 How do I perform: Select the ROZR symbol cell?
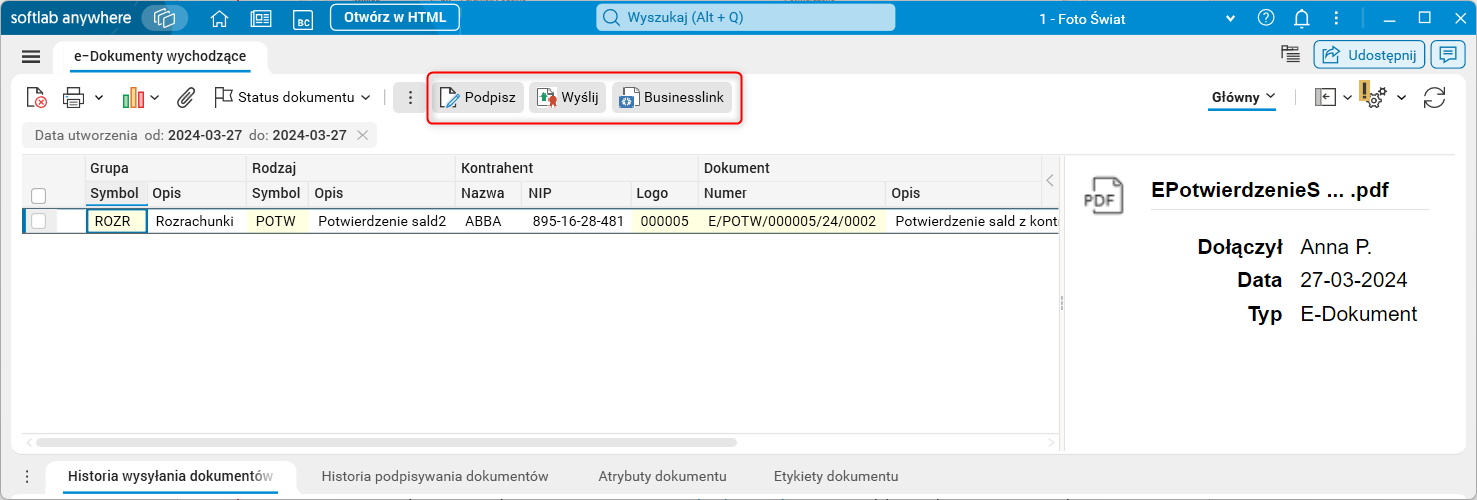pos(117,221)
